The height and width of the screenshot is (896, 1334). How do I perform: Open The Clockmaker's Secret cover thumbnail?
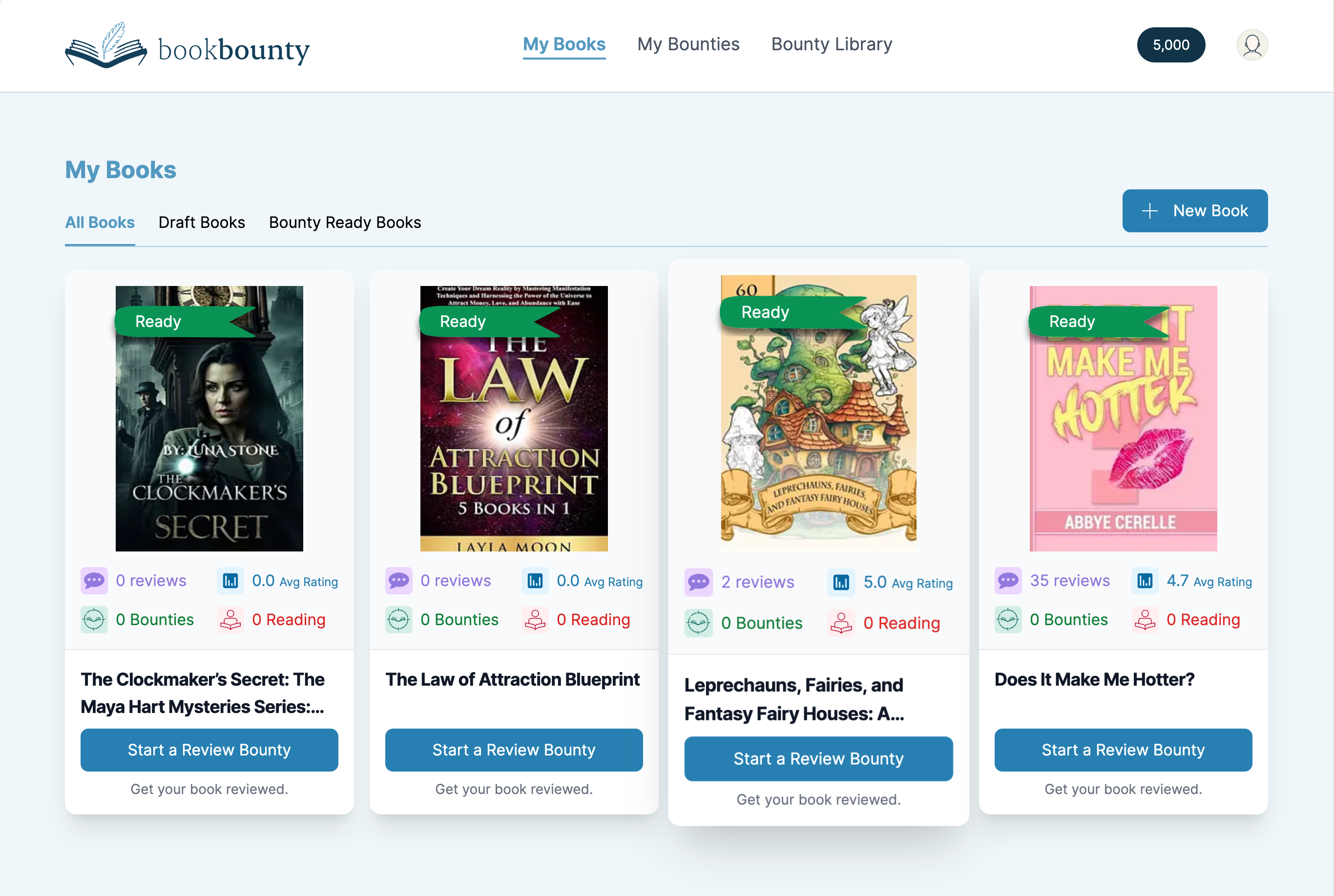209,418
